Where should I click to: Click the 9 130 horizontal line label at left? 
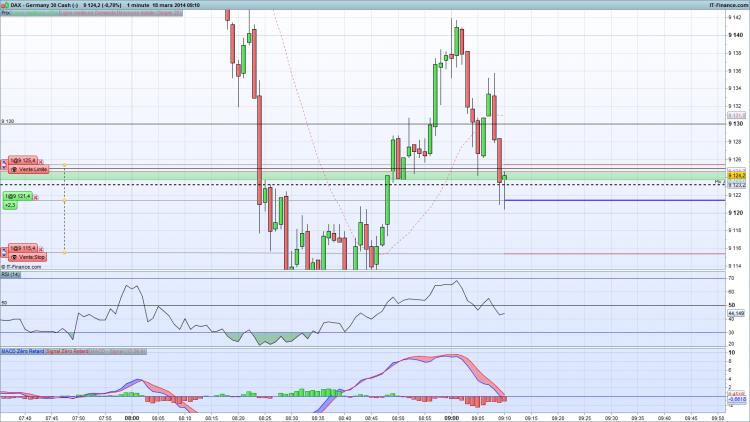(x=8, y=122)
